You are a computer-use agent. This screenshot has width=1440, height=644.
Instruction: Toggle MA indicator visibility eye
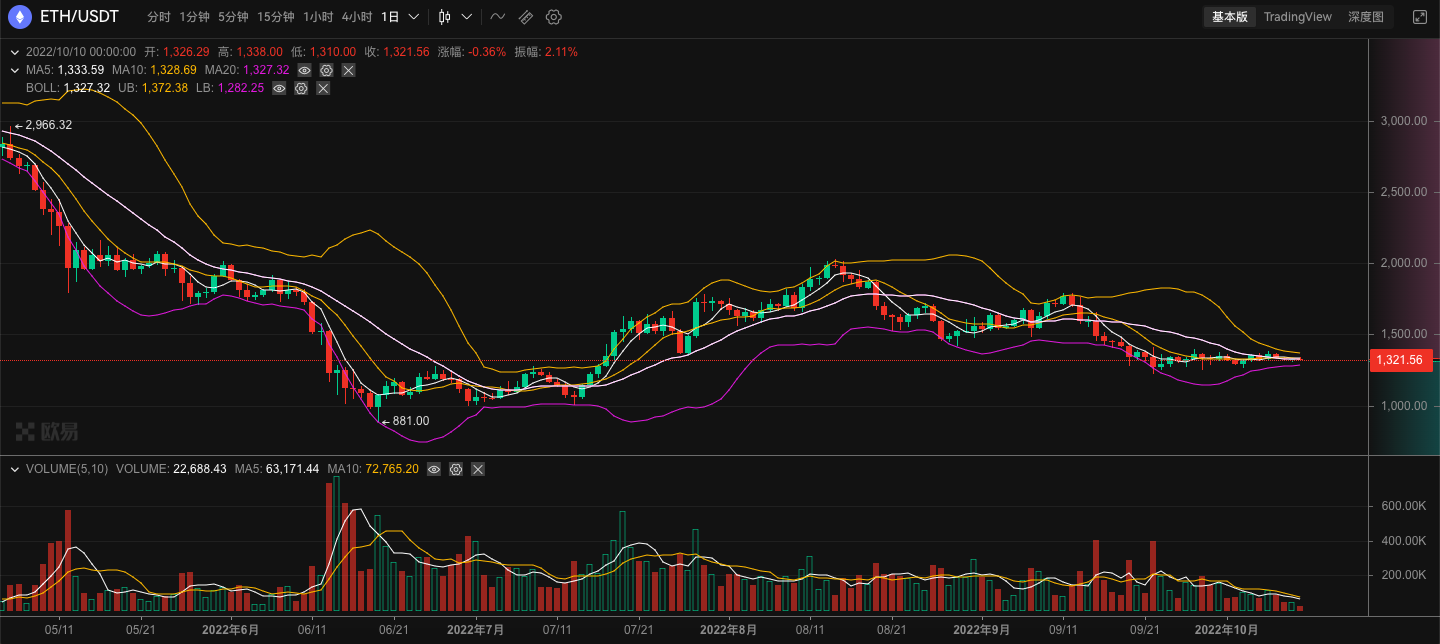point(304,70)
